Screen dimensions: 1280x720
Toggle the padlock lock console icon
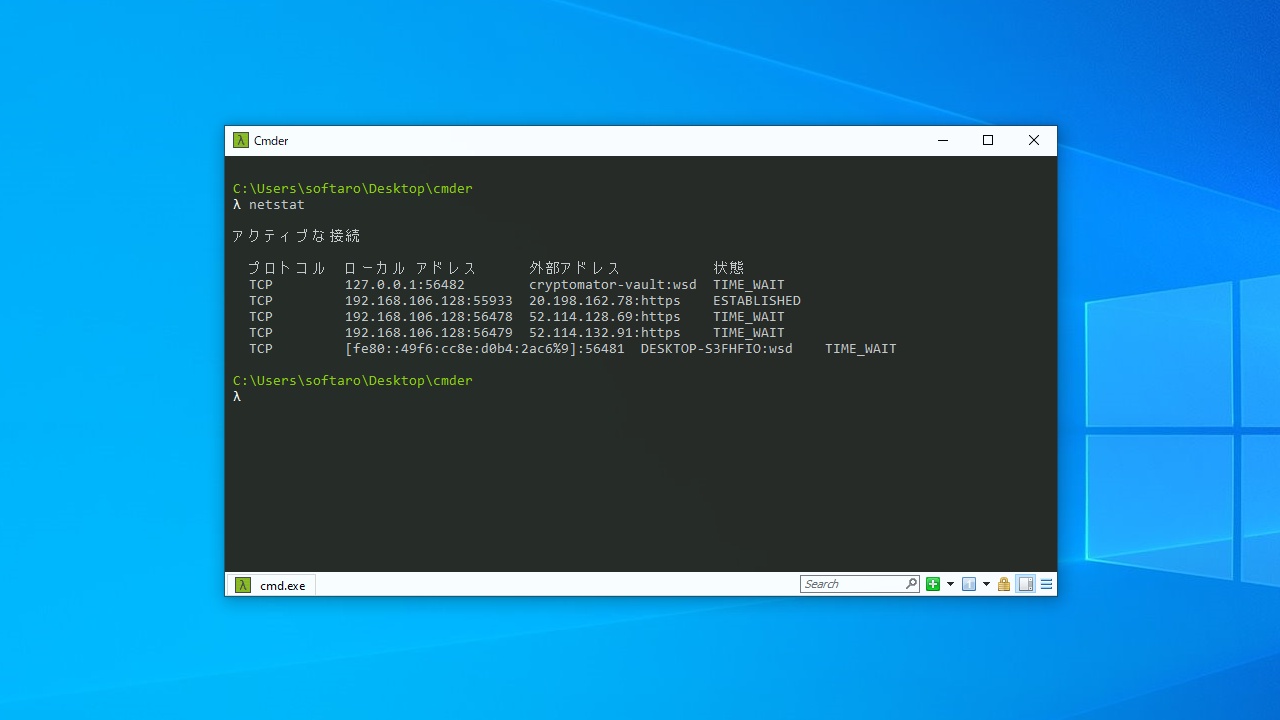[1004, 584]
